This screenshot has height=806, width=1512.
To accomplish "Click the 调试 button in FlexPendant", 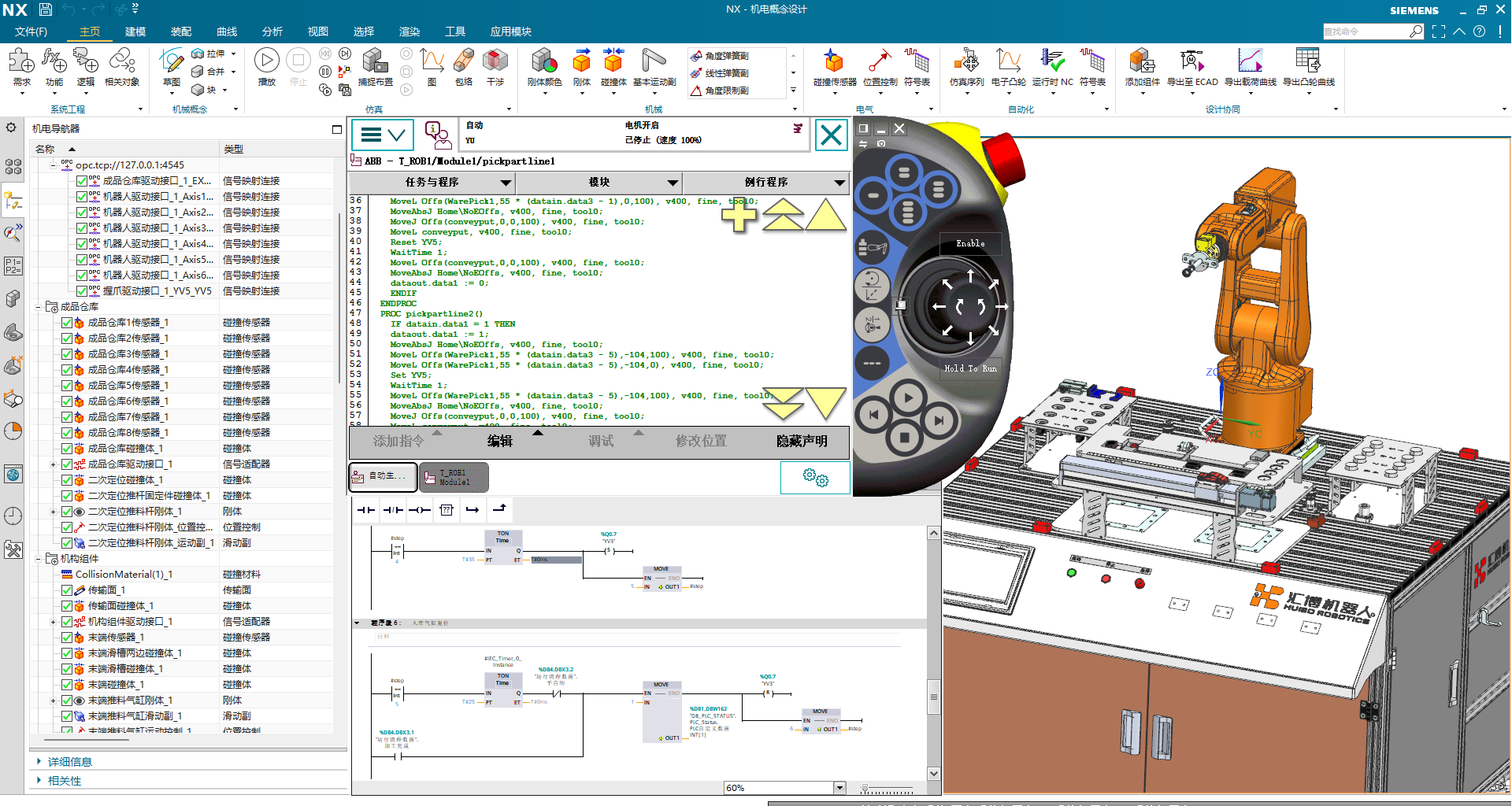I will [600, 442].
